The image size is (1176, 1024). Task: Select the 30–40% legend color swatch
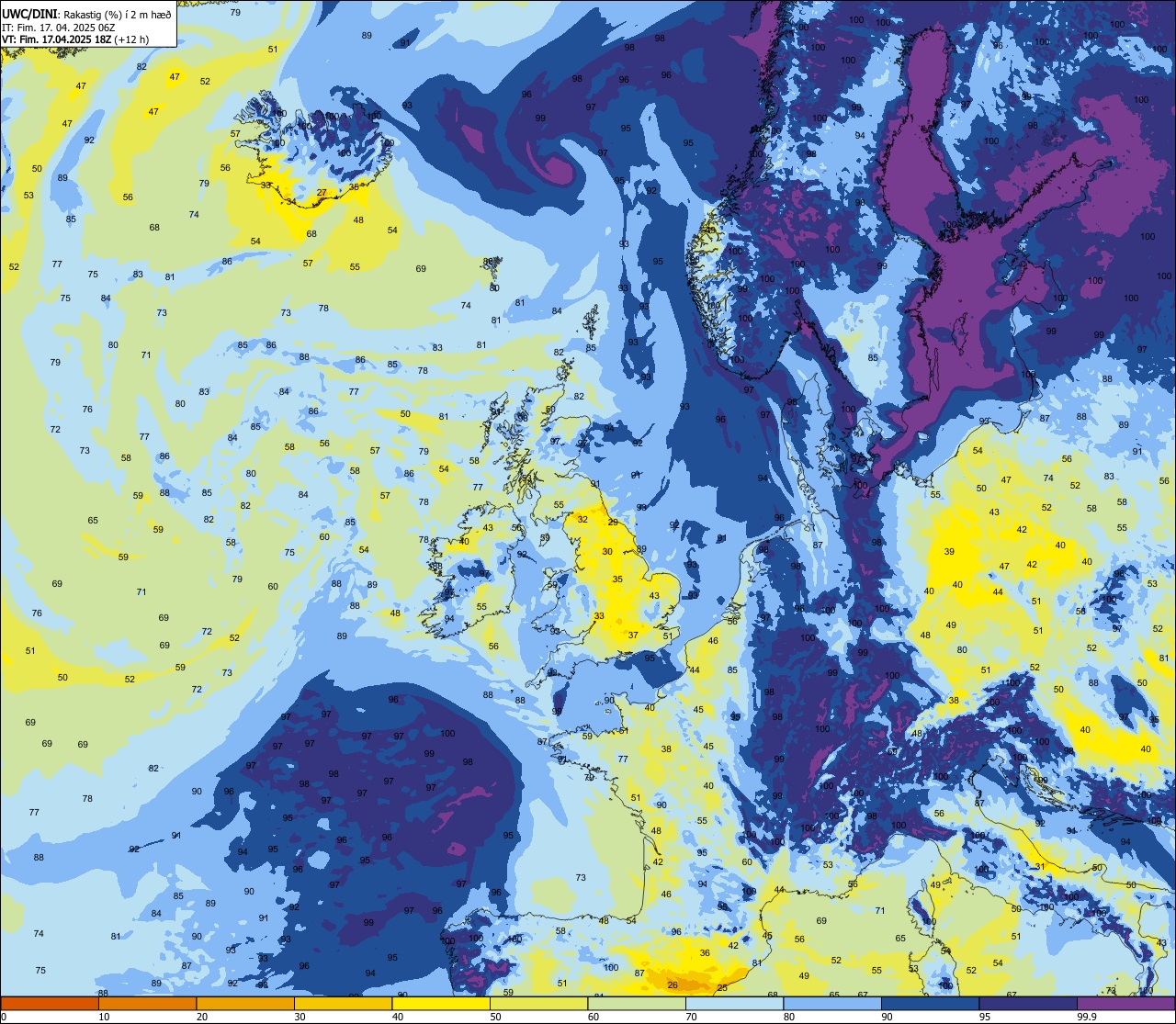pos(343,1003)
